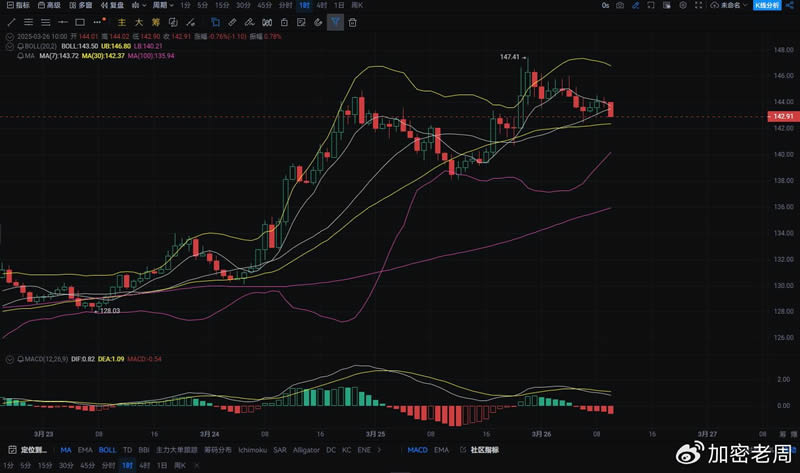The width and height of the screenshot is (800, 473).
Task: Click the K线分析 button
Action: pos(767,5)
